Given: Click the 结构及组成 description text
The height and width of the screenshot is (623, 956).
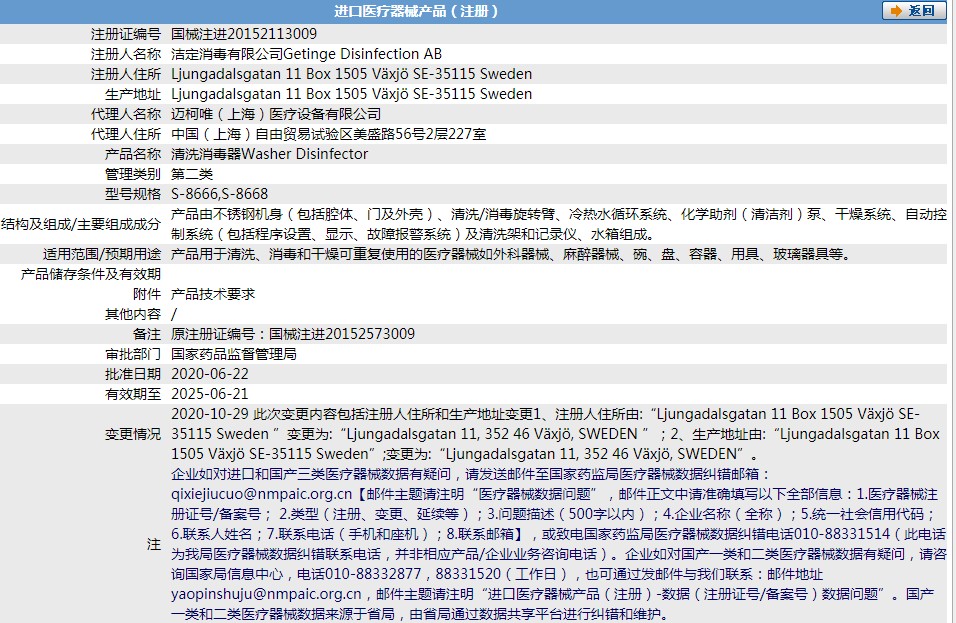Looking at the screenshot, I should [558, 224].
